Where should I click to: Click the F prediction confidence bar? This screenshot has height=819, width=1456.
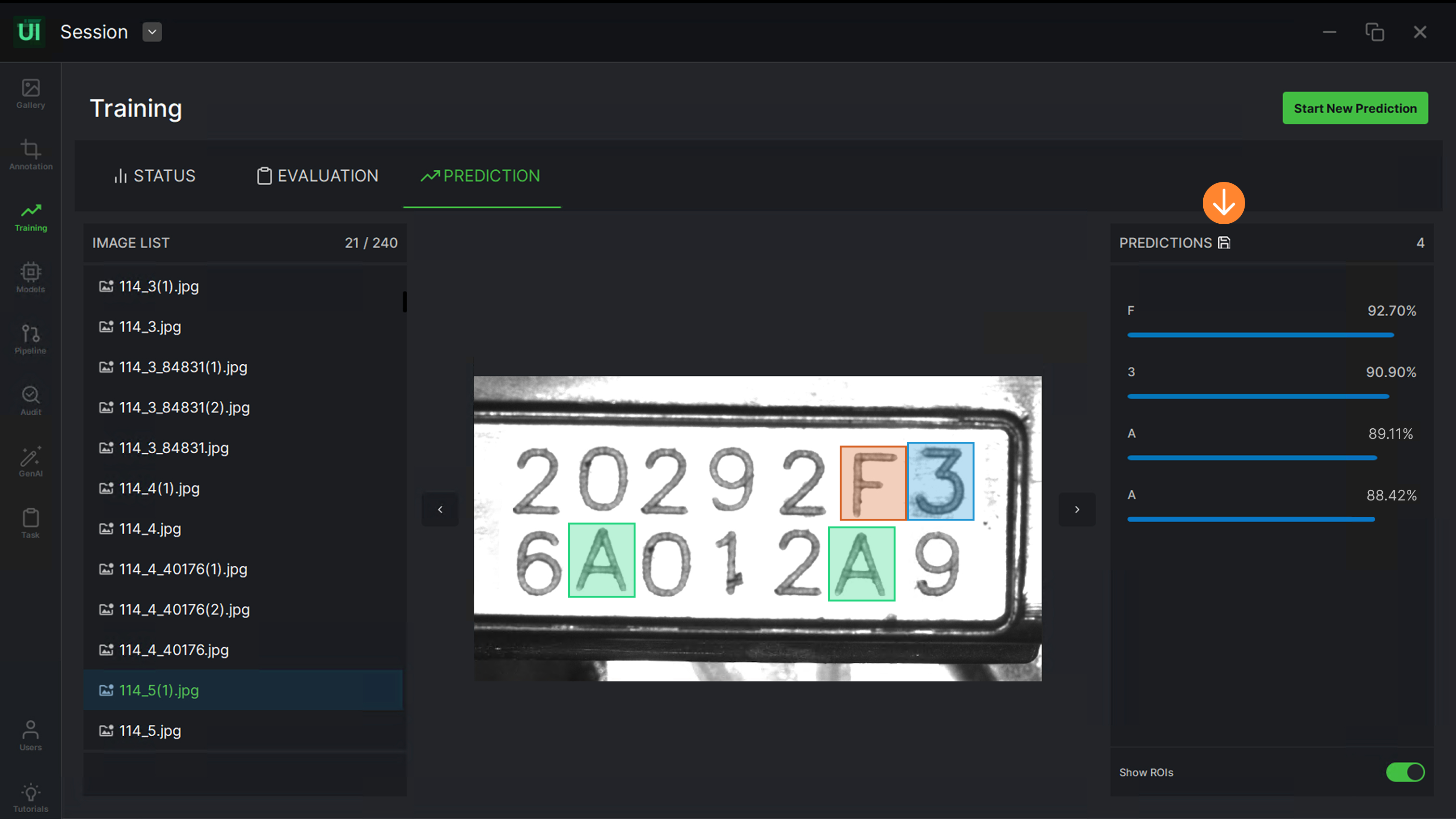point(1261,335)
